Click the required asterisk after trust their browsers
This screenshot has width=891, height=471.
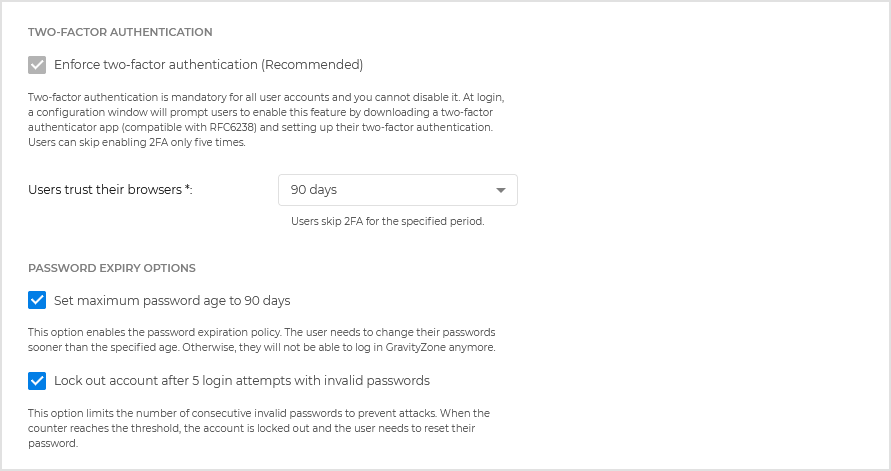[187, 188]
